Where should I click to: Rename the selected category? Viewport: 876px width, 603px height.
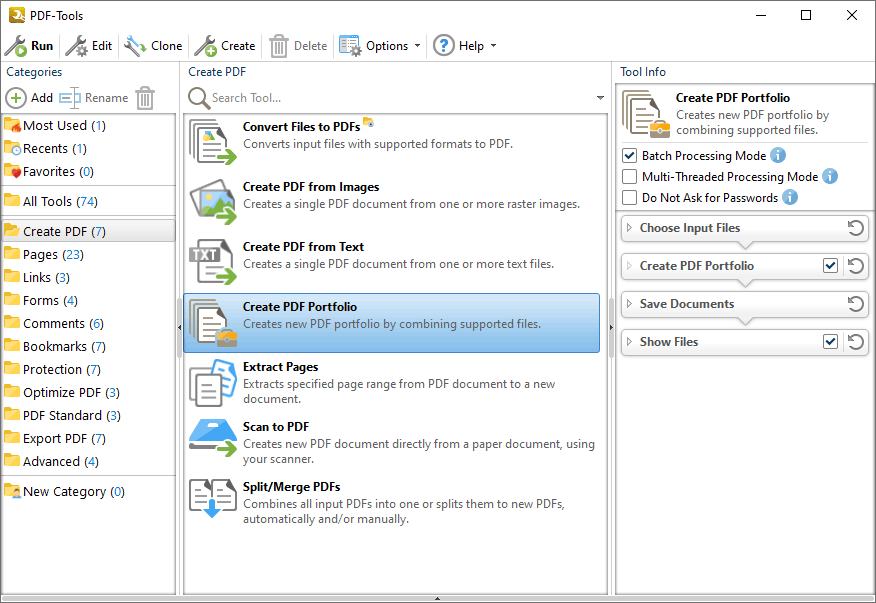(x=94, y=98)
